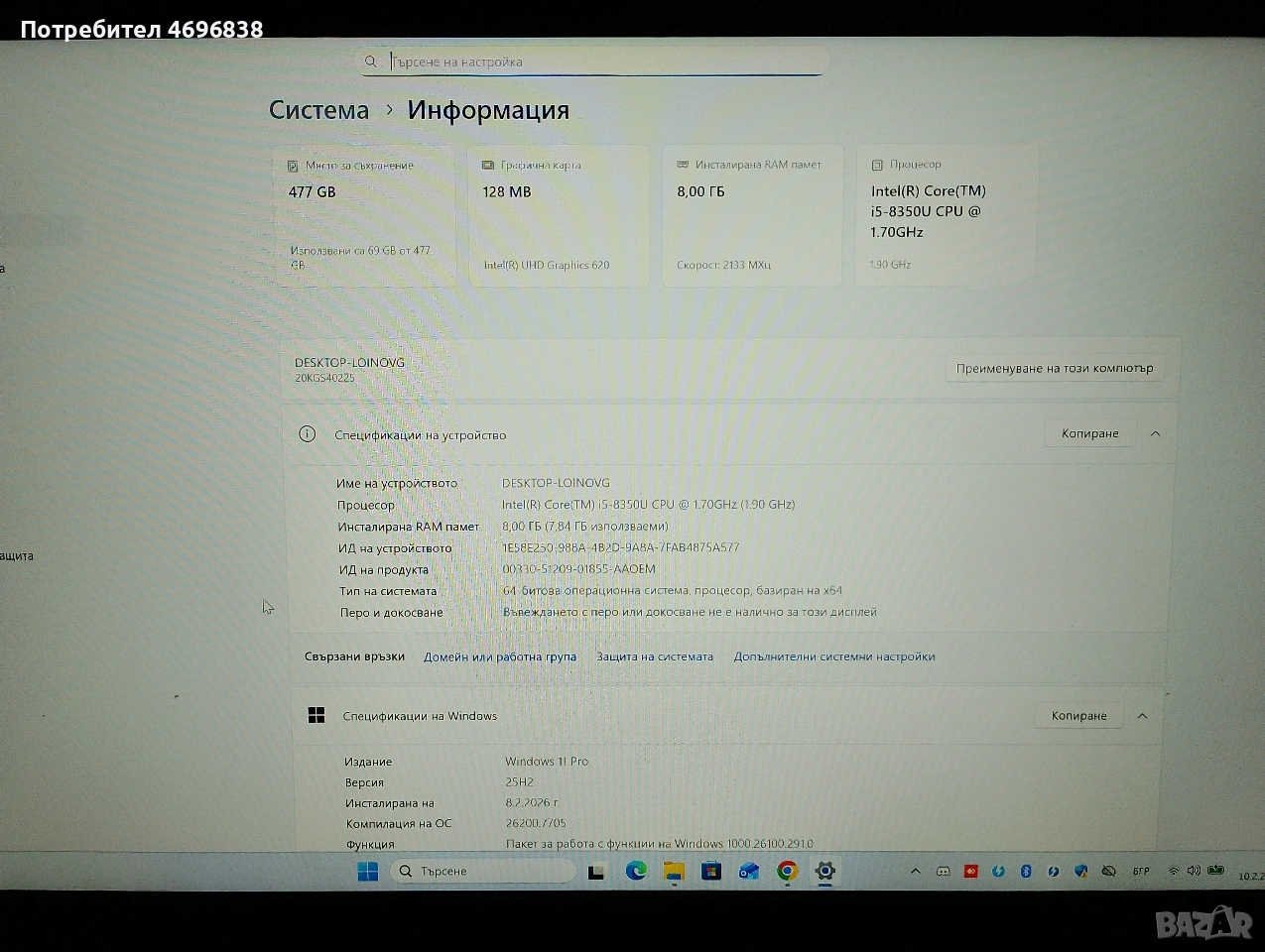The height and width of the screenshot is (952, 1265).
Task: Click the Wi-Fi network tray icon
Action: (1173, 871)
